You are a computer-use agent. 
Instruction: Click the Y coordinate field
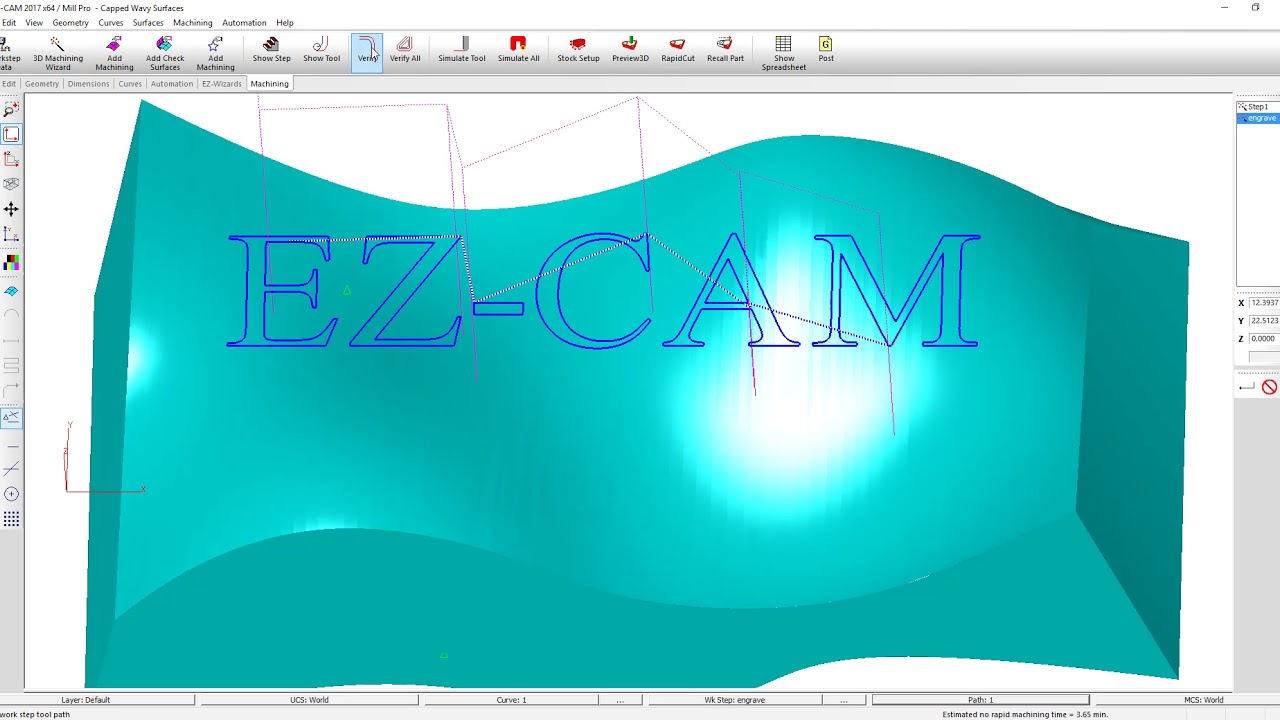(x=1264, y=321)
